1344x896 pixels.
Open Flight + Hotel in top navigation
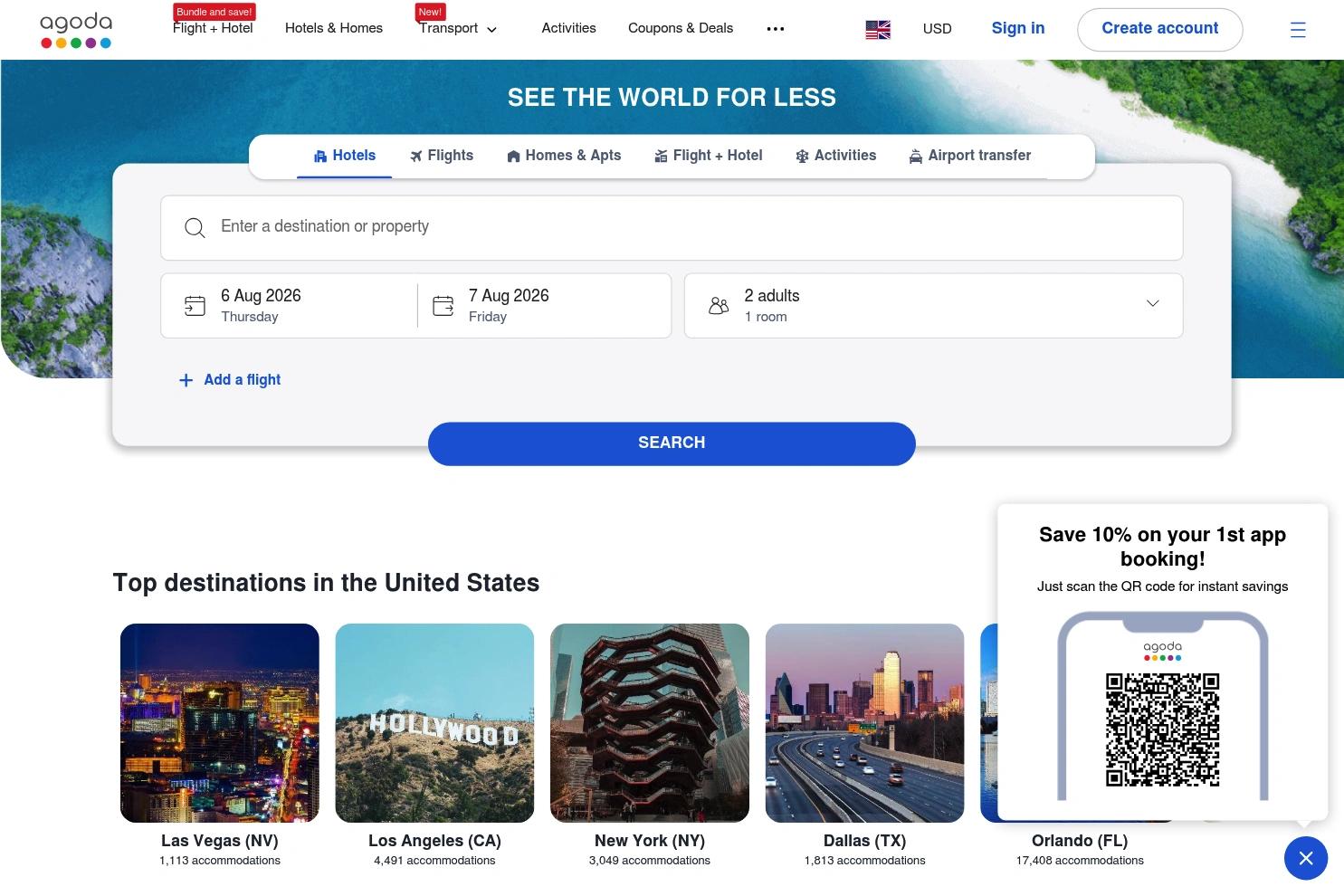[x=213, y=28]
